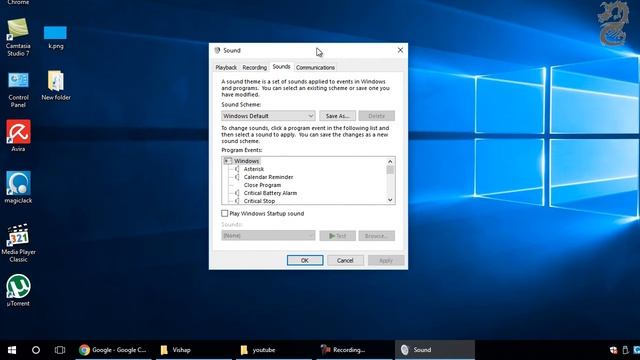Open Control Panel desktop icon
This screenshot has height=360, width=640.
point(18,89)
